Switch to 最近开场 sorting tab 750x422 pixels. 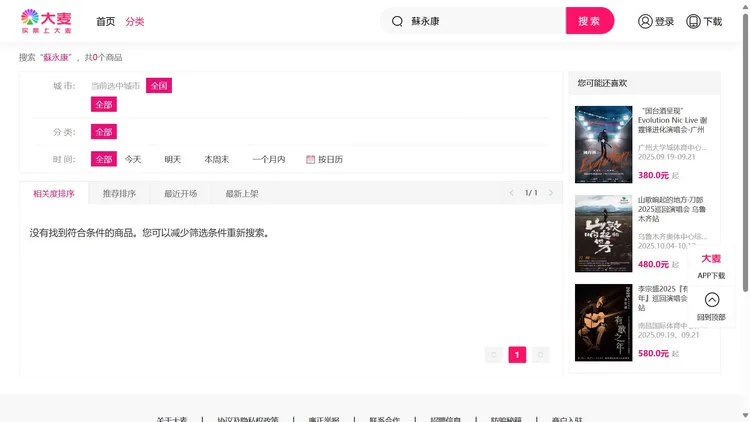180,193
